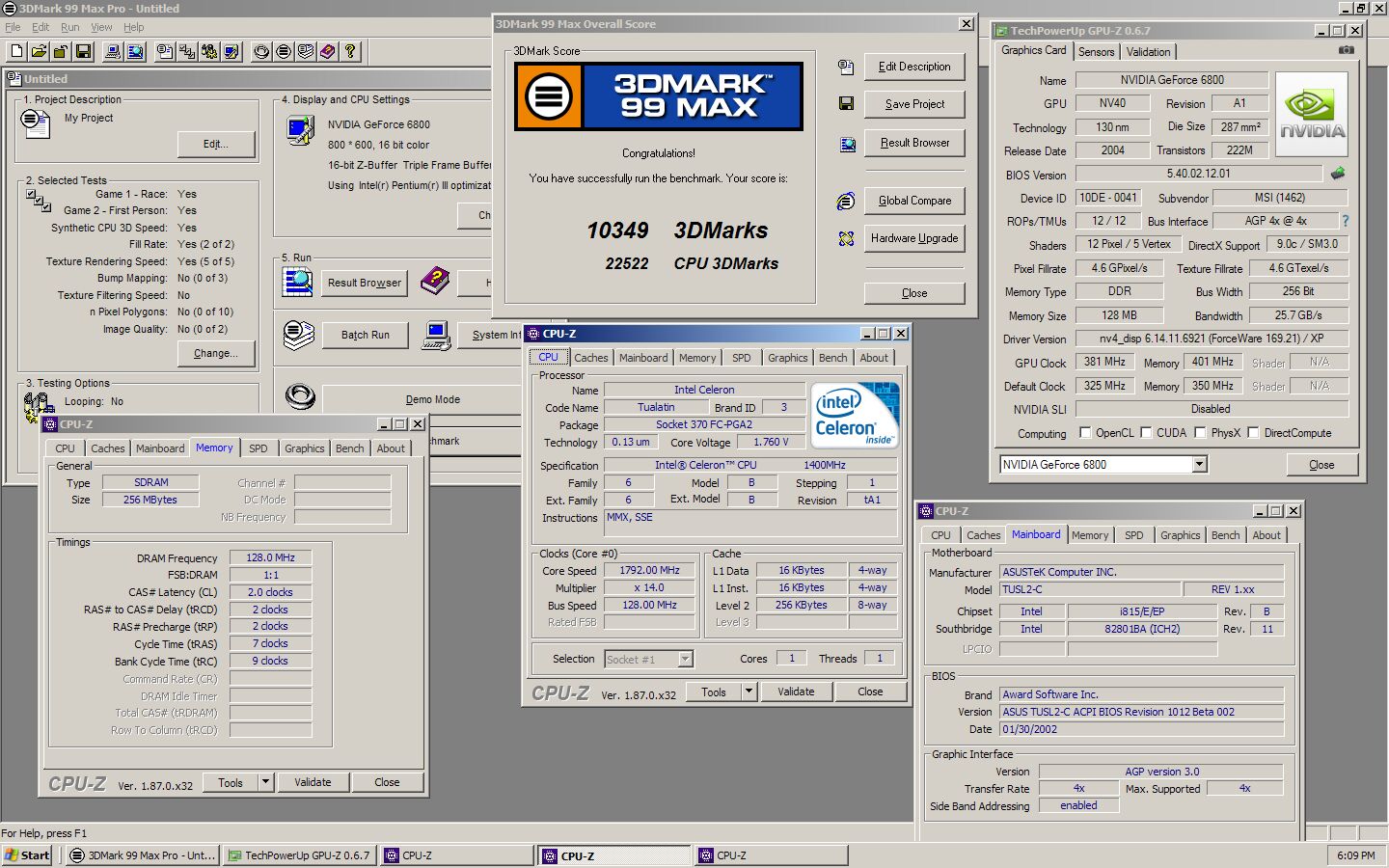Click the magnifier icon next to Result Browser in Run section

(297, 282)
